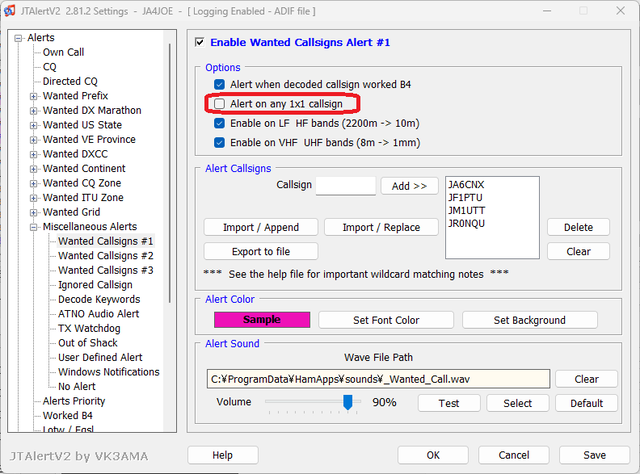The height and width of the screenshot is (474, 640).
Task: Expand the Wanted DX Marathon node
Action: click(x=33, y=111)
